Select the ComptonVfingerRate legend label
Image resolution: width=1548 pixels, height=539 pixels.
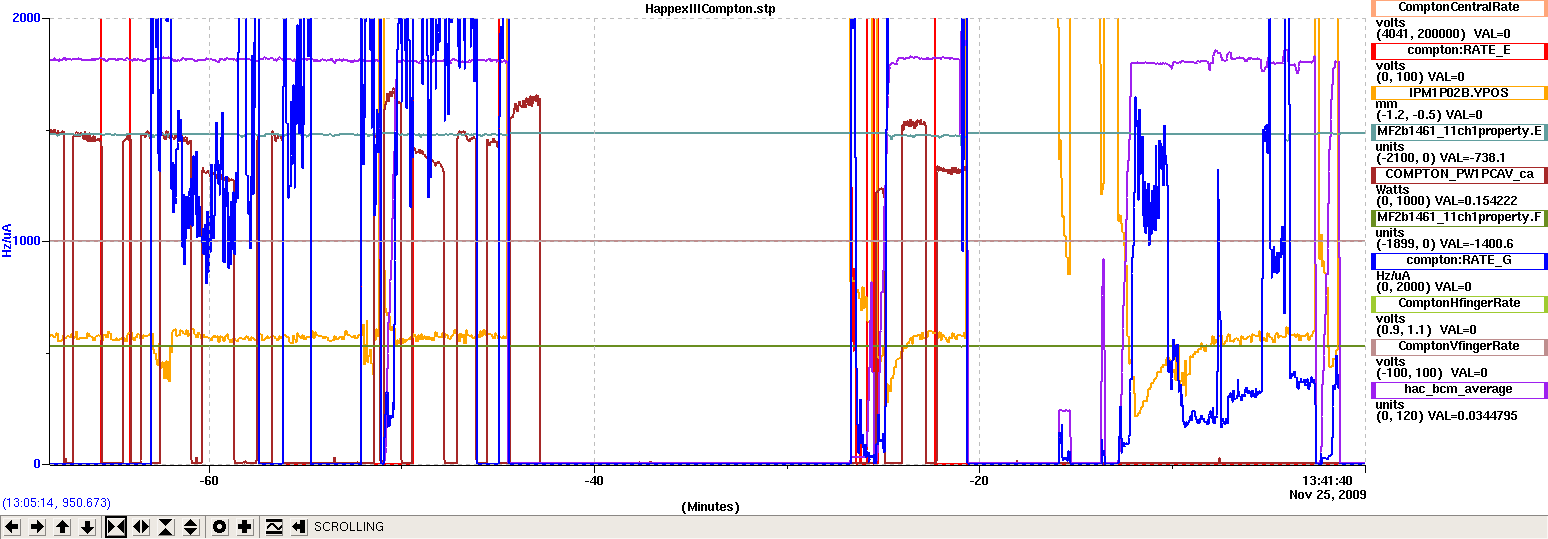[x=1458, y=346]
